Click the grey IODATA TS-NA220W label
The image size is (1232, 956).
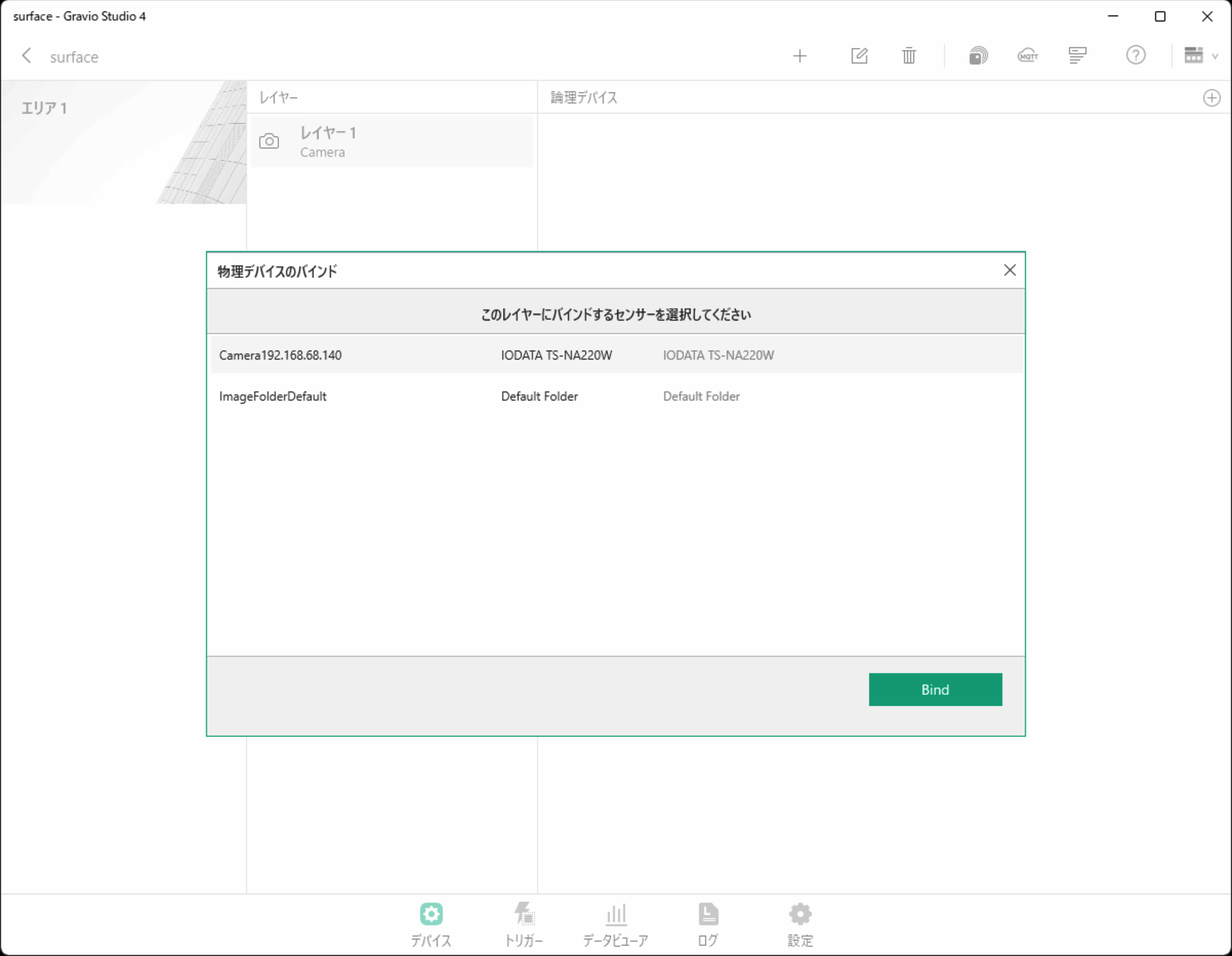coord(718,355)
